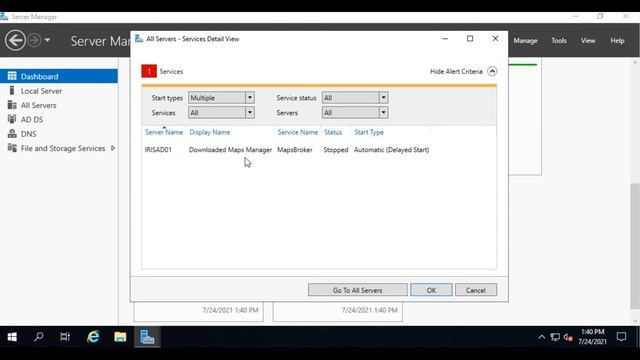The image size is (640, 360).
Task: Sort by the Status column header
Action: (333, 132)
